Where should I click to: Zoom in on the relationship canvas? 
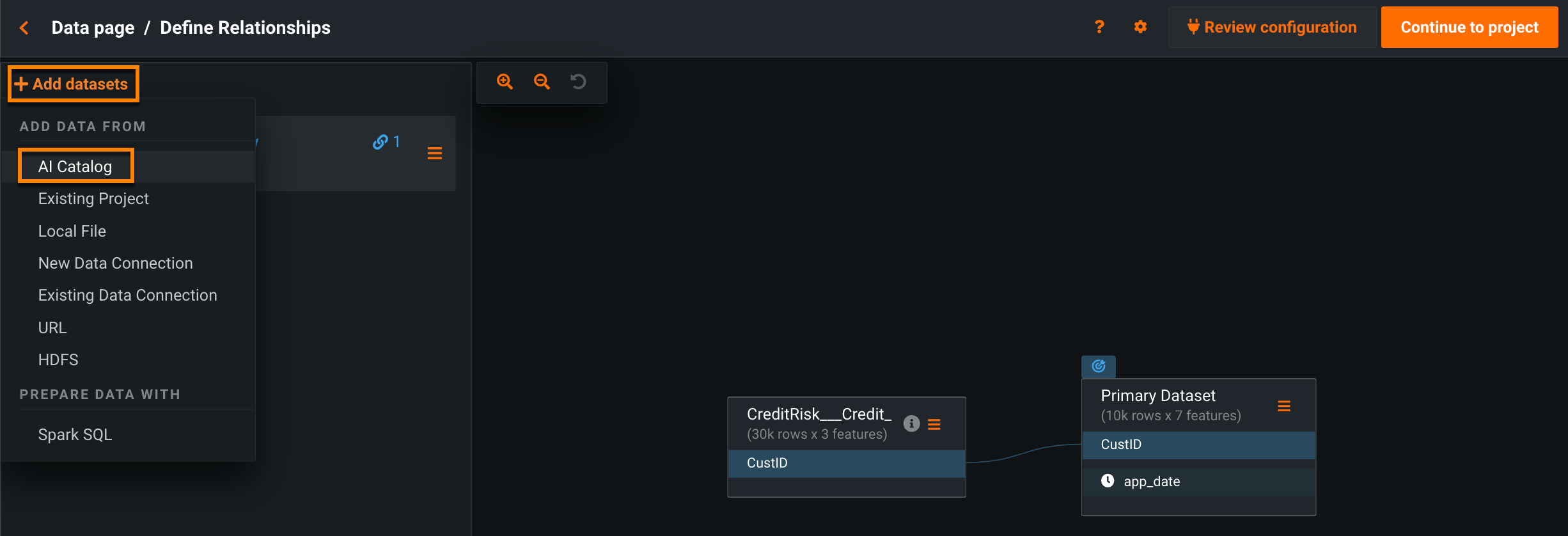[505, 82]
